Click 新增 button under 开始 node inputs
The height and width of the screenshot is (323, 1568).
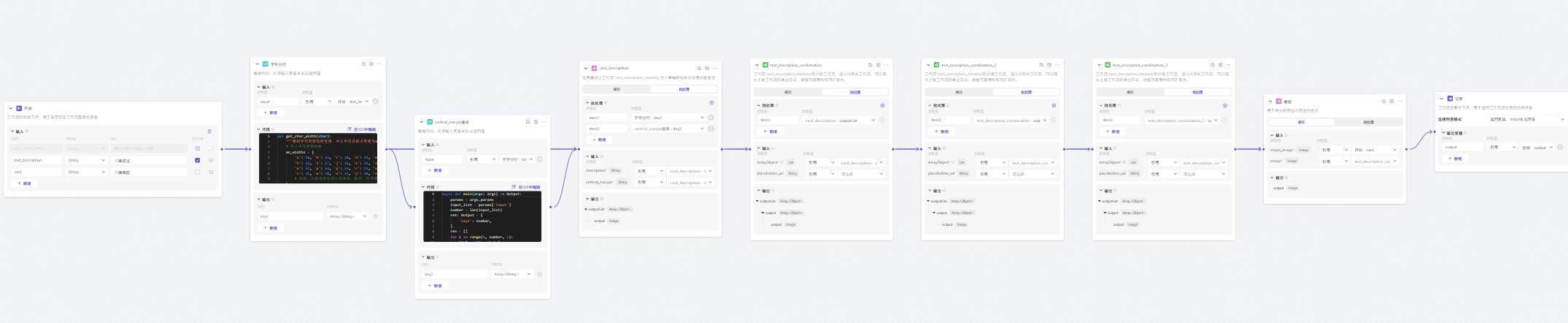click(24, 183)
